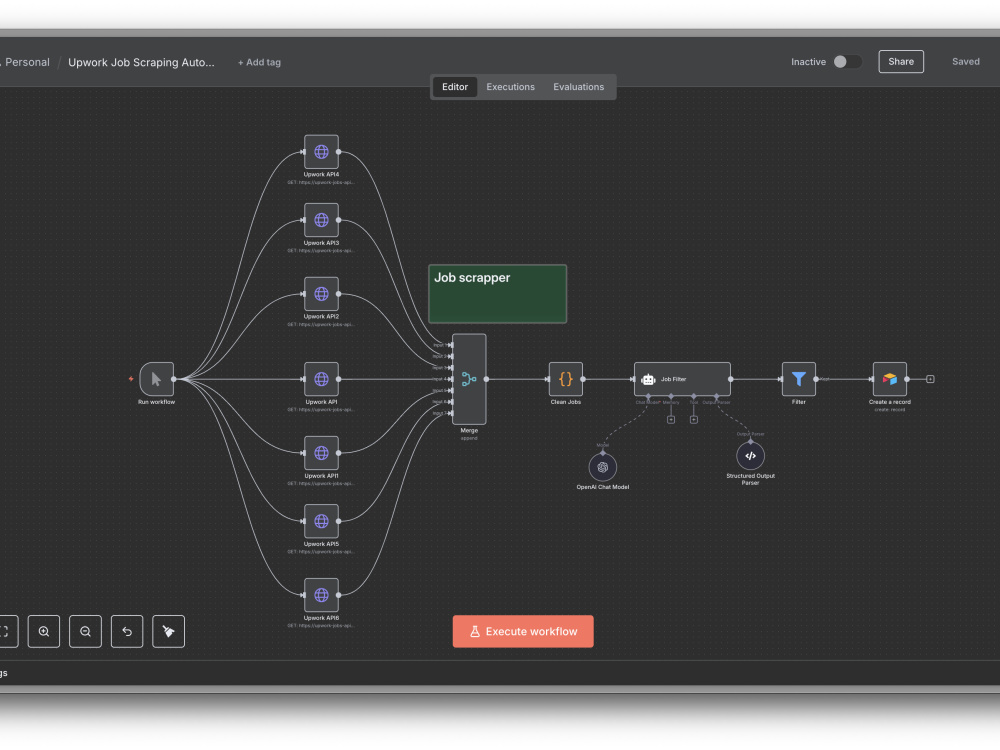The image size is (1000, 750).
Task: Open the Personal breadcrumb link
Action: click(x=27, y=62)
